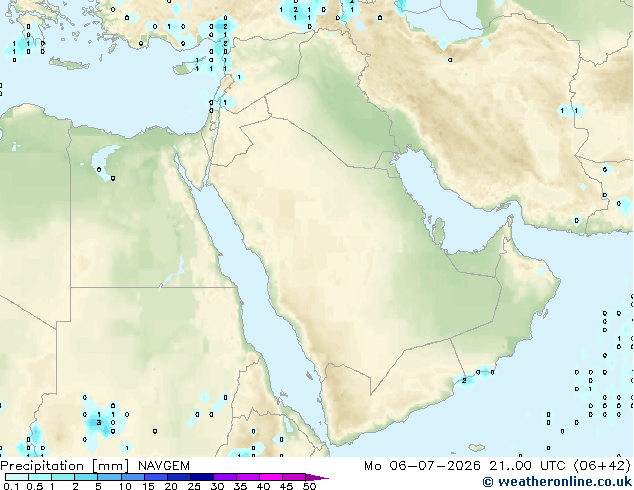
Task: Click the '(06+42)' run offset label
Action: (x=602, y=466)
